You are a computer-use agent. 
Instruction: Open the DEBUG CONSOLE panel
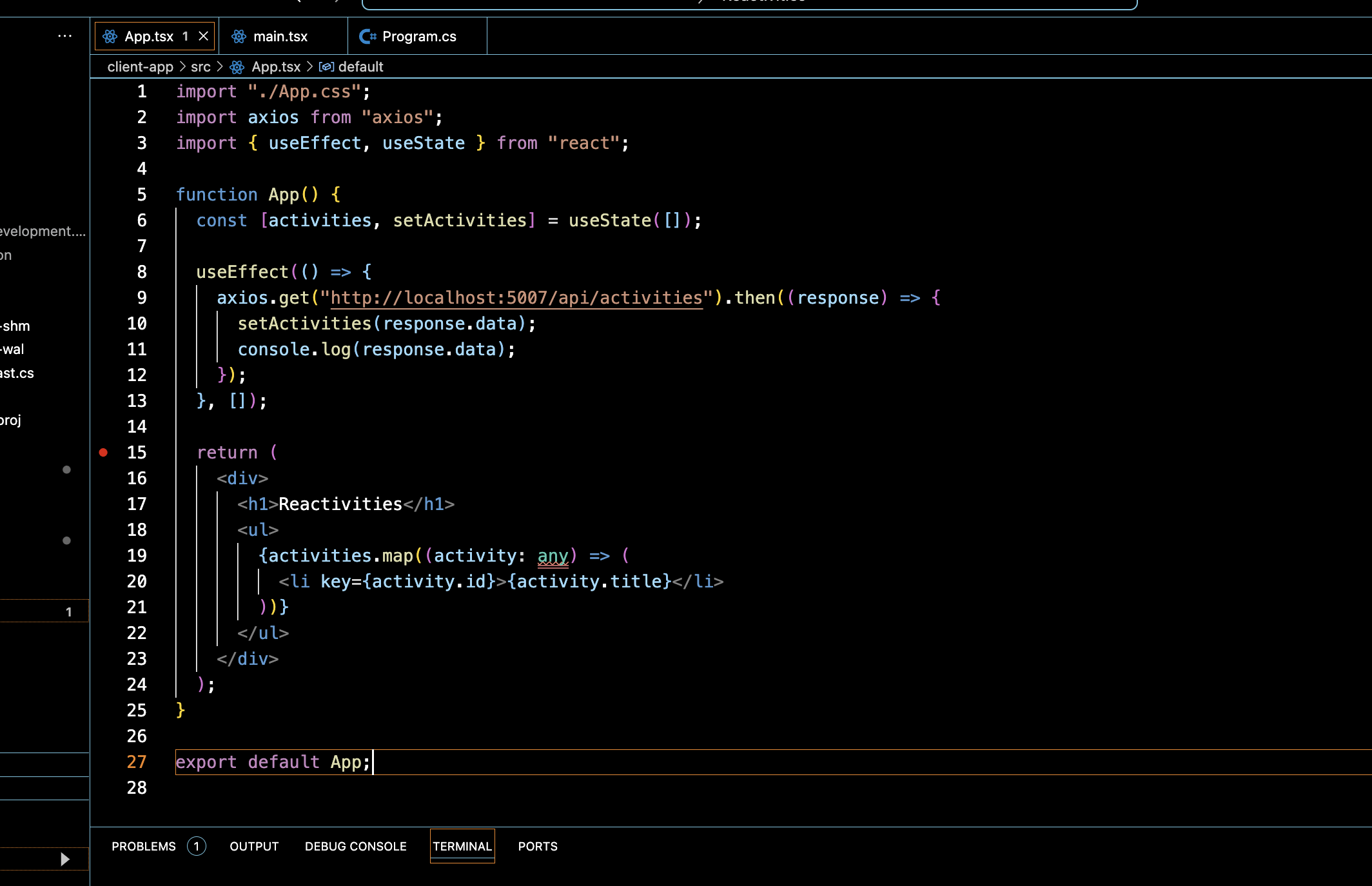[x=356, y=846]
